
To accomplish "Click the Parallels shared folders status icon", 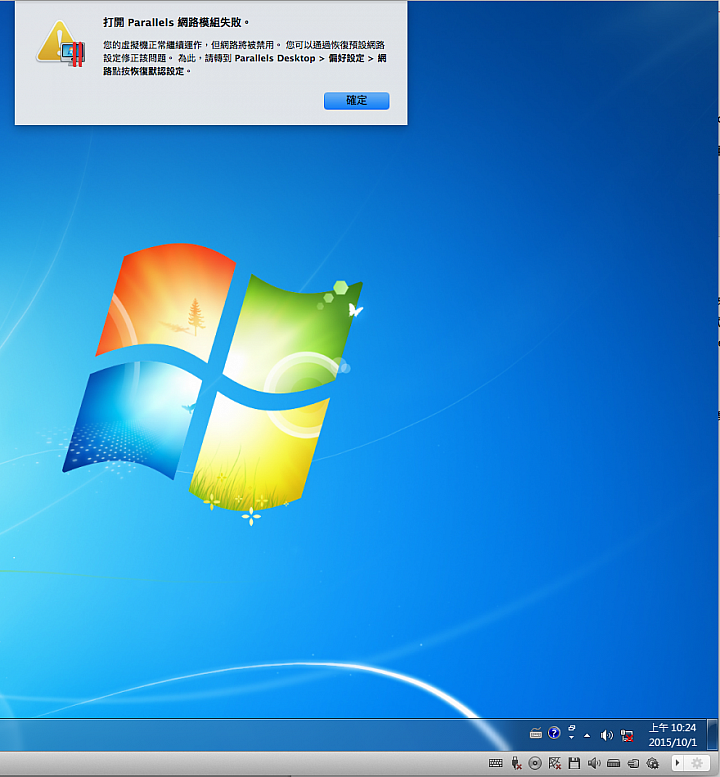I will click(633, 764).
